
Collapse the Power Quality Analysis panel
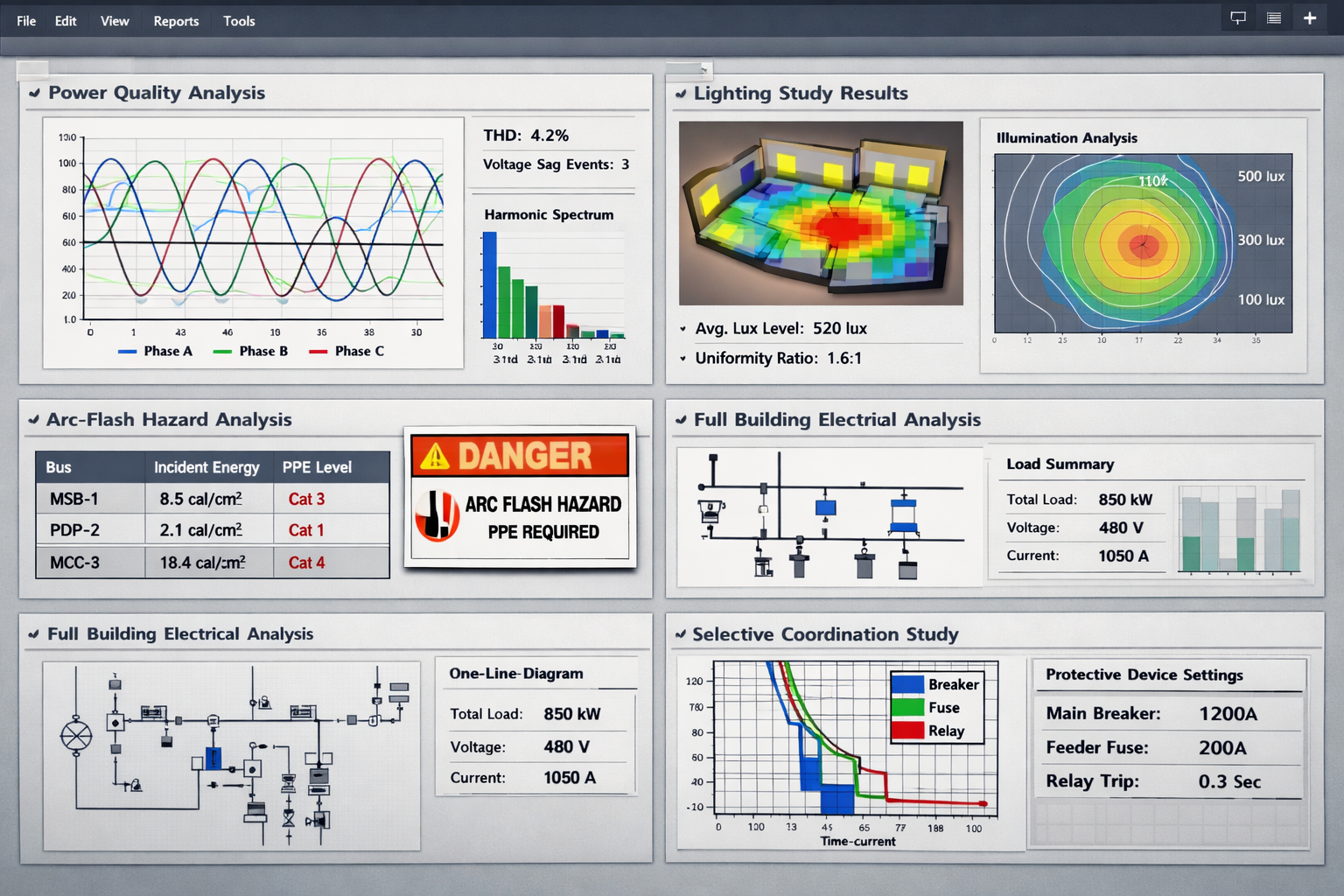coord(34,93)
